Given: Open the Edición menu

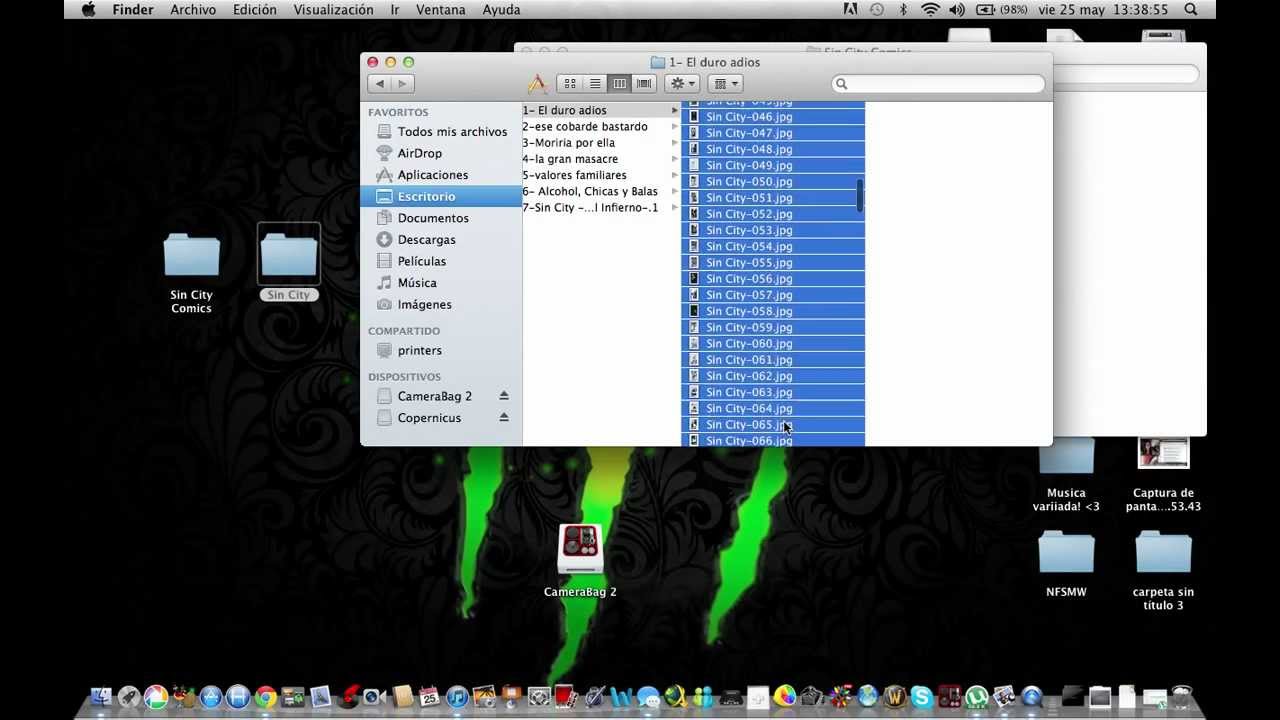Looking at the screenshot, I should [255, 10].
